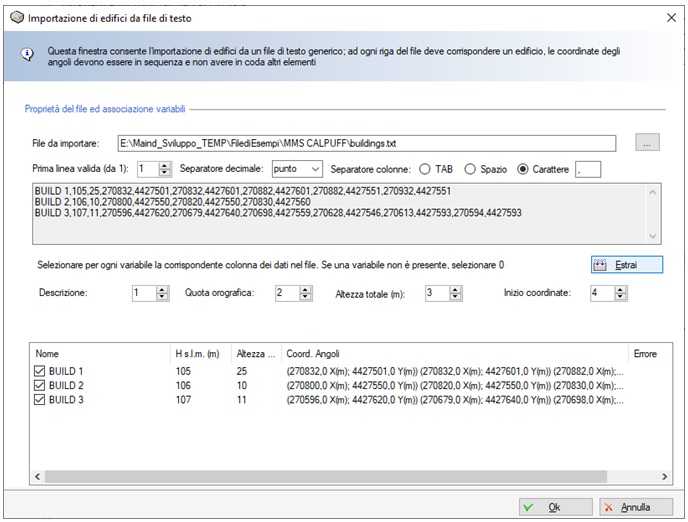The image size is (688, 522).
Task: Click the info icon in the header banner
Action: 28,55
